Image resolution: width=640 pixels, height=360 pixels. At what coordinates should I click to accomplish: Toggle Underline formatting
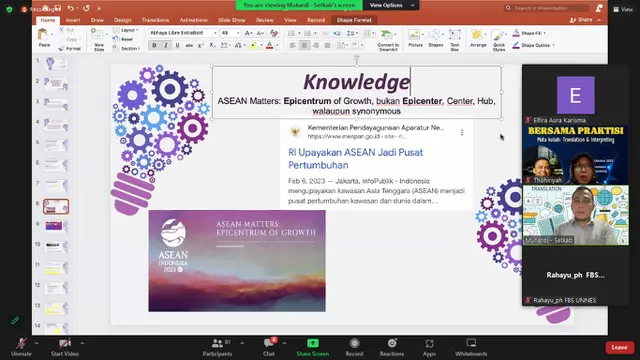tap(177, 45)
